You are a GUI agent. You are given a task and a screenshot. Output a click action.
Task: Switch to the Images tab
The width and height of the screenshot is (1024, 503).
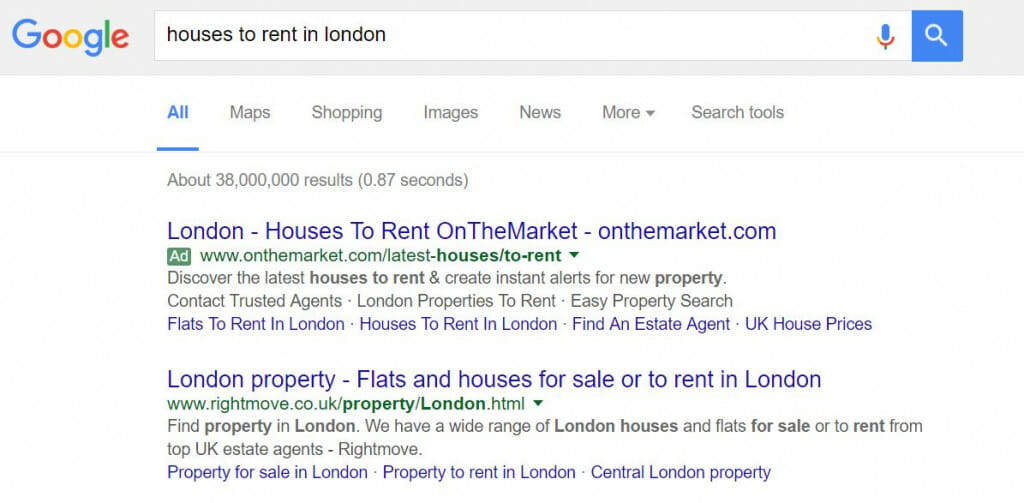click(x=451, y=112)
